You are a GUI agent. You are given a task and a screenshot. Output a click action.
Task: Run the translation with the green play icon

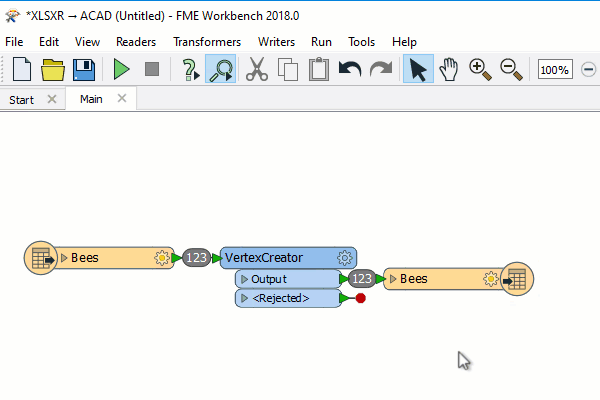[x=121, y=69]
